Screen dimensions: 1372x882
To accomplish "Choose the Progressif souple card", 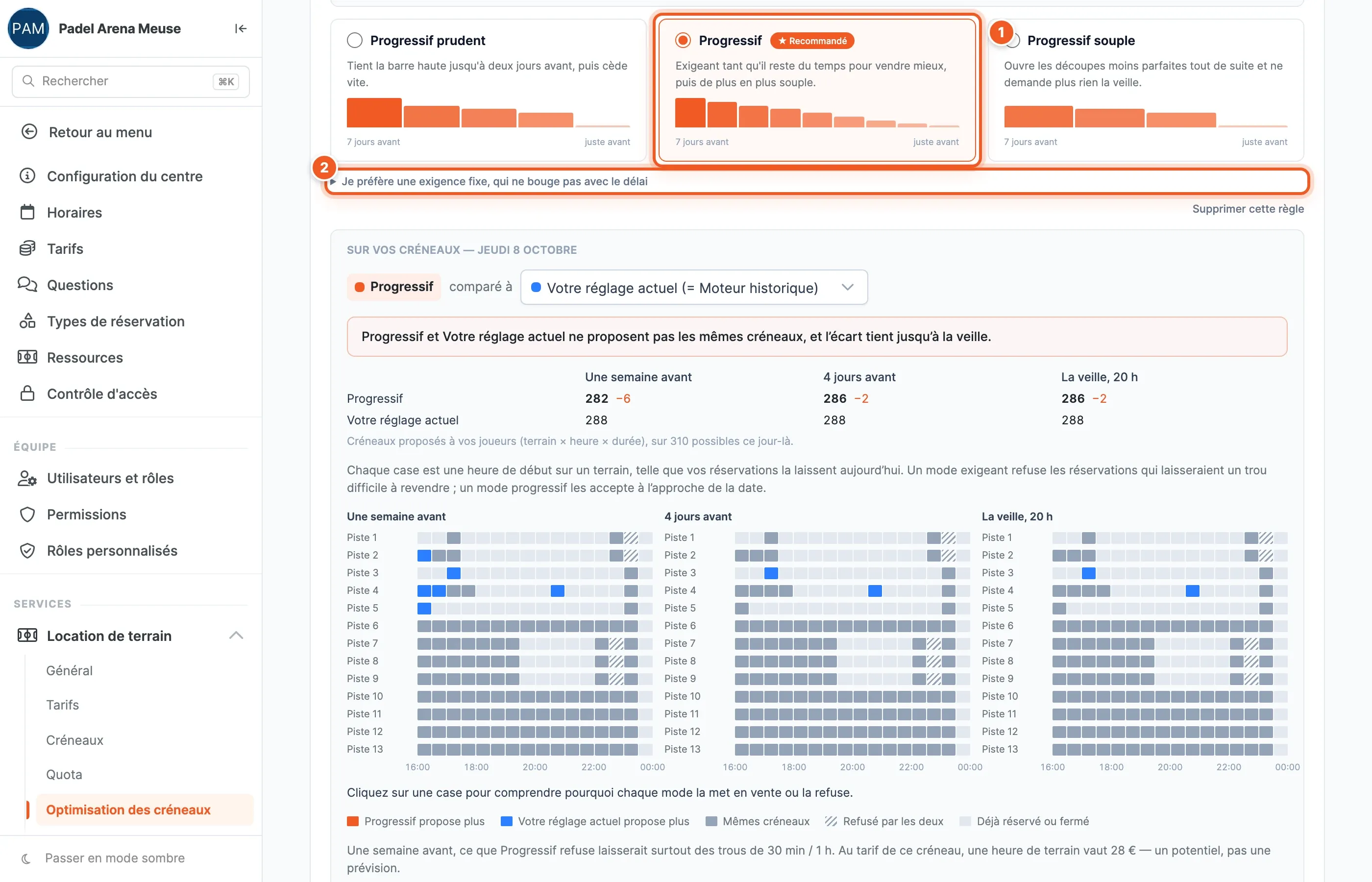I will pos(1146,90).
